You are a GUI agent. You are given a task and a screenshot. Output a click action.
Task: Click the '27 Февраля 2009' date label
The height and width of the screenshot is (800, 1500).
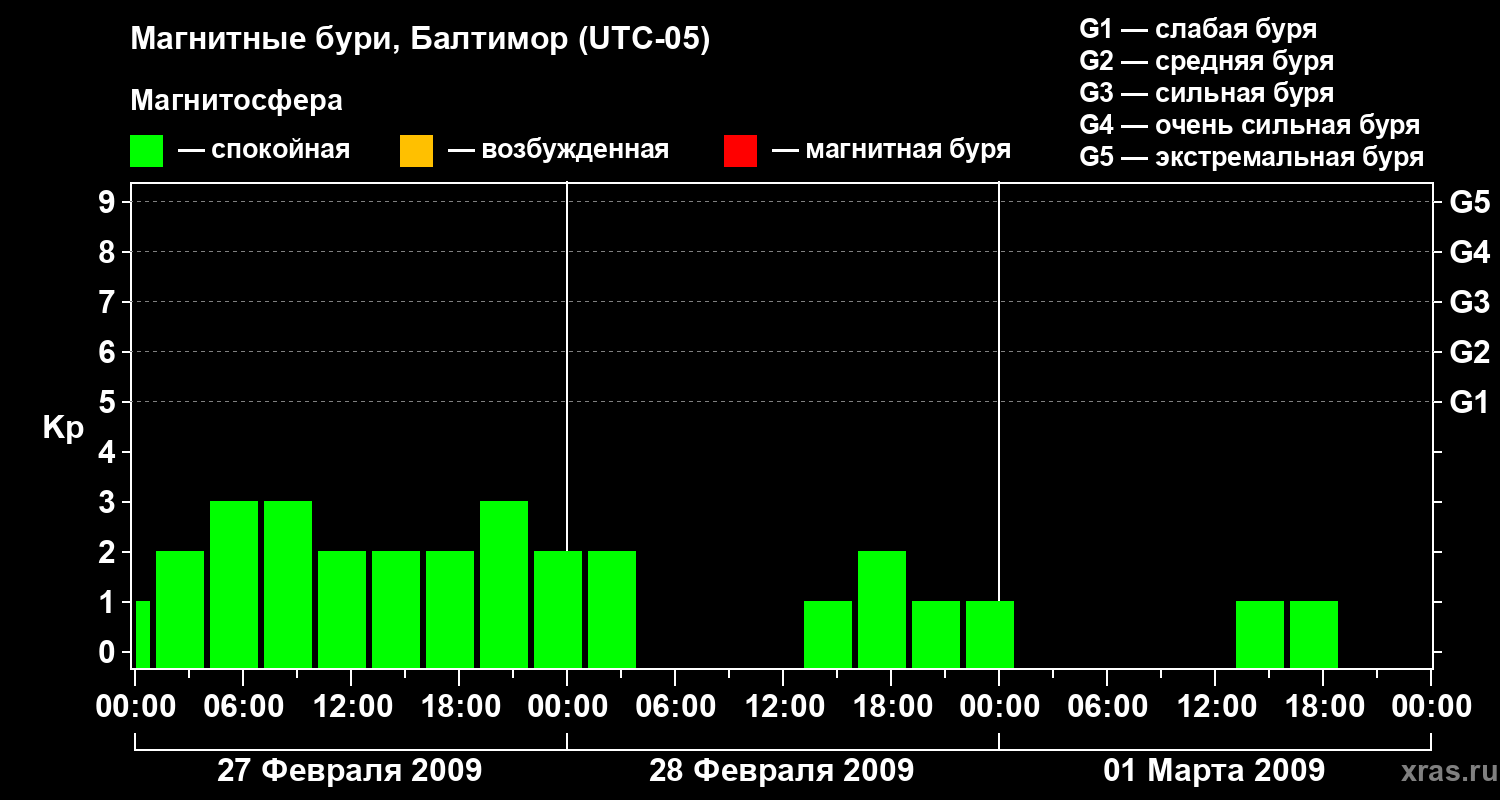(349, 771)
